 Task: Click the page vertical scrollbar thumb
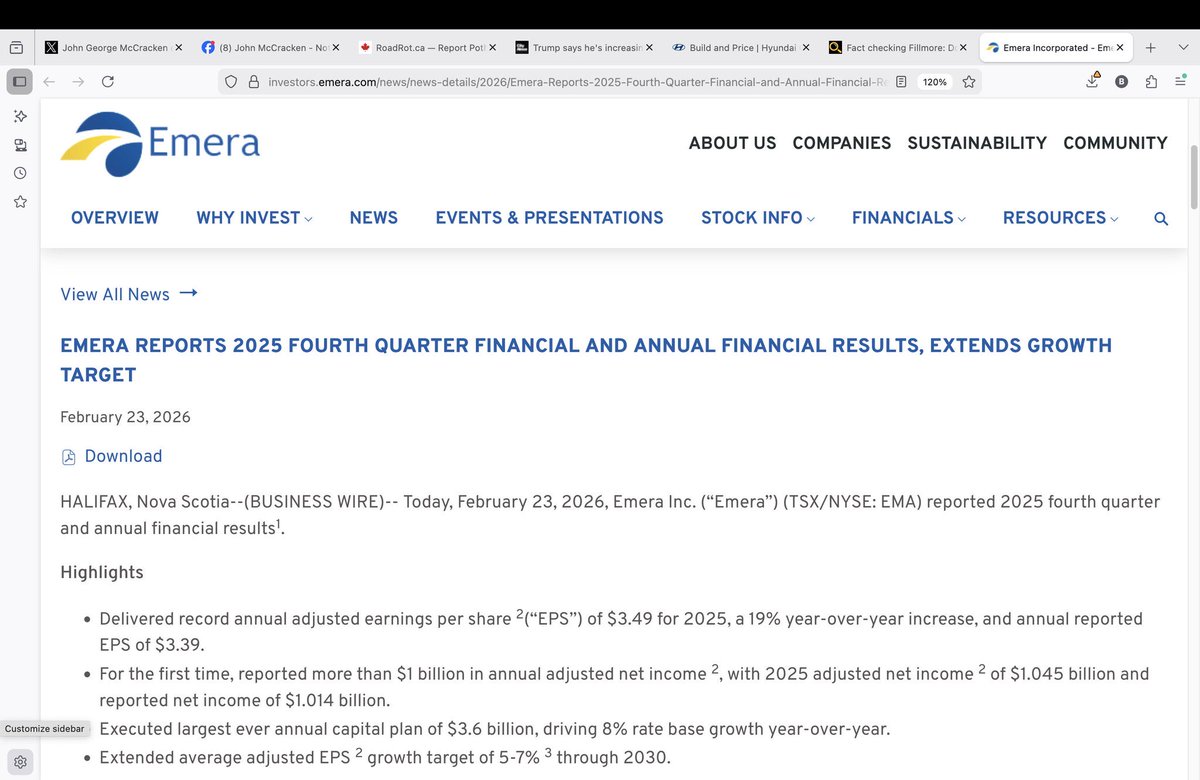pyautogui.click(x=1193, y=176)
